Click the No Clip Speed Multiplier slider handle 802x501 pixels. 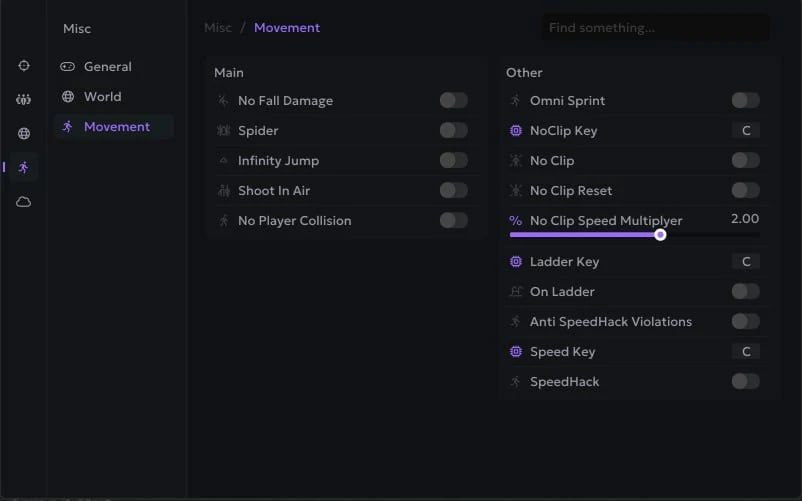[x=660, y=235]
